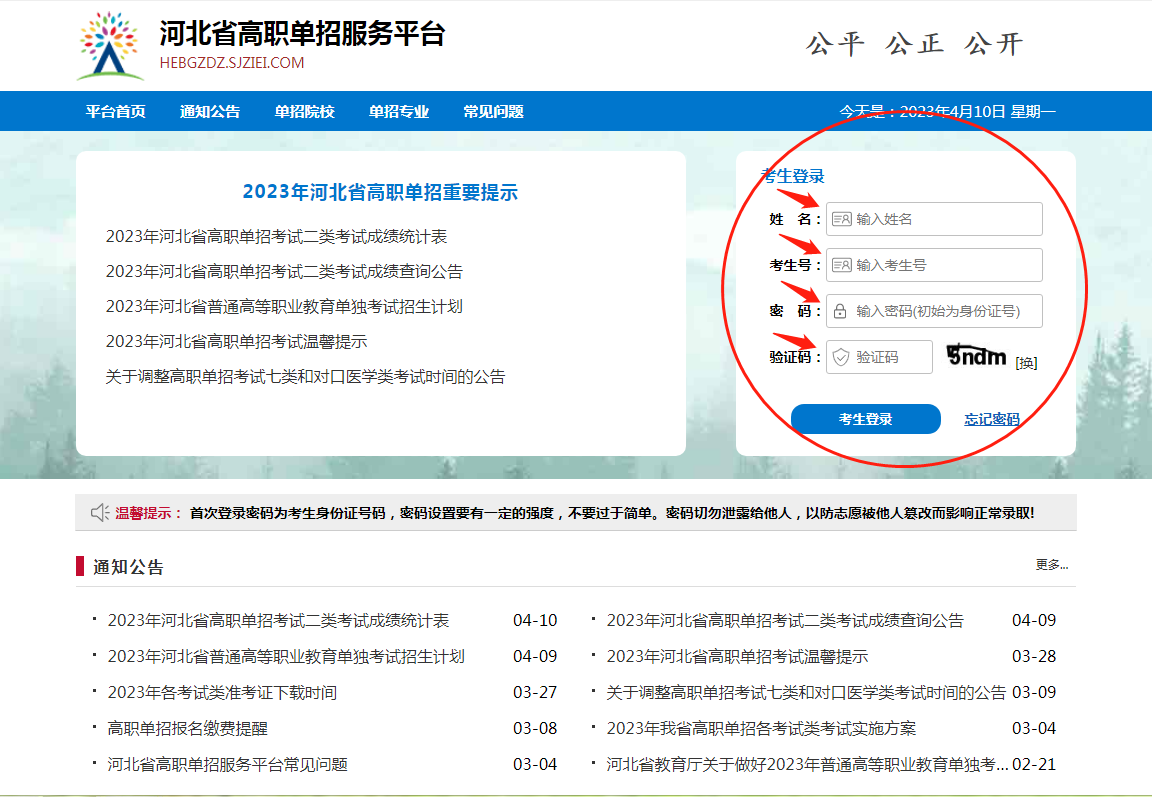Image resolution: width=1152 pixels, height=797 pixels.
Task: Open the 平台首页 menu item
Action: pos(115,112)
